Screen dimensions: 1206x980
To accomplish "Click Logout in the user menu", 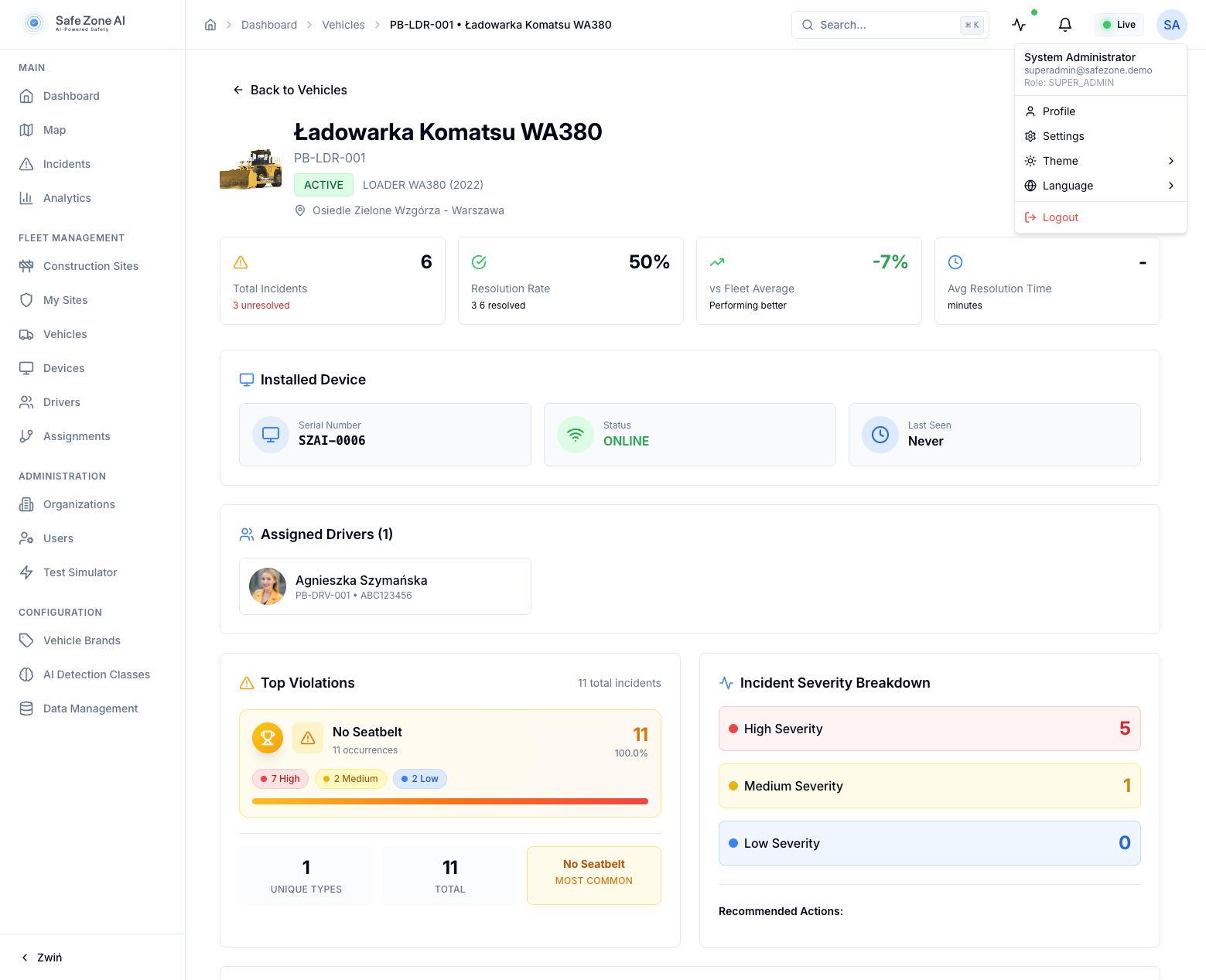I will pyautogui.click(x=1060, y=217).
